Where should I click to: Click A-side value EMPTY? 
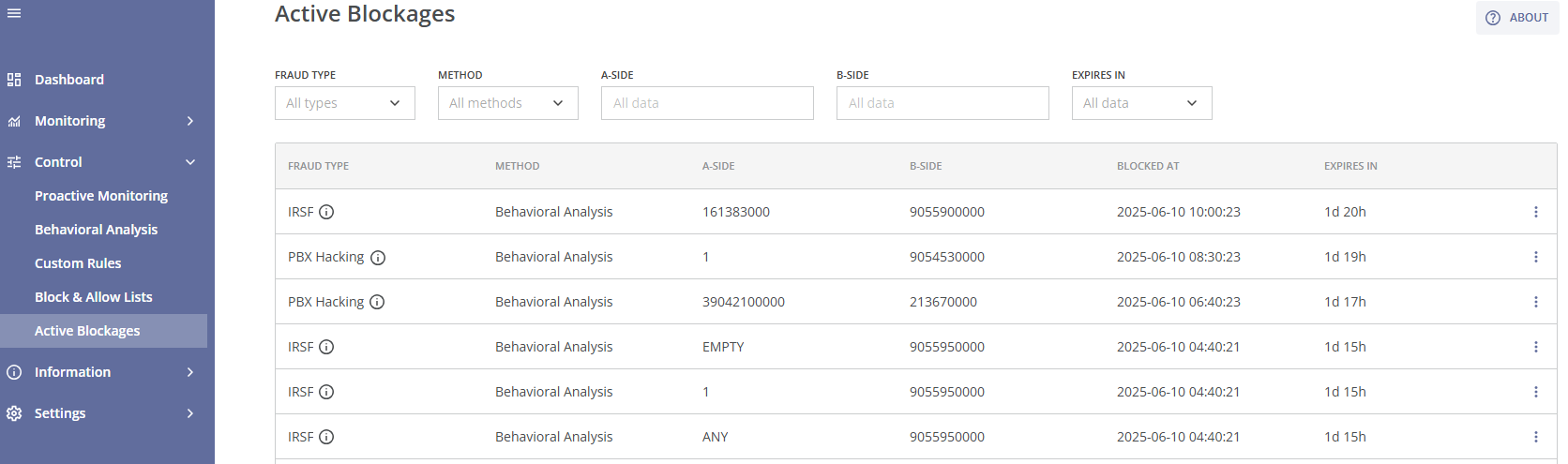click(x=723, y=347)
